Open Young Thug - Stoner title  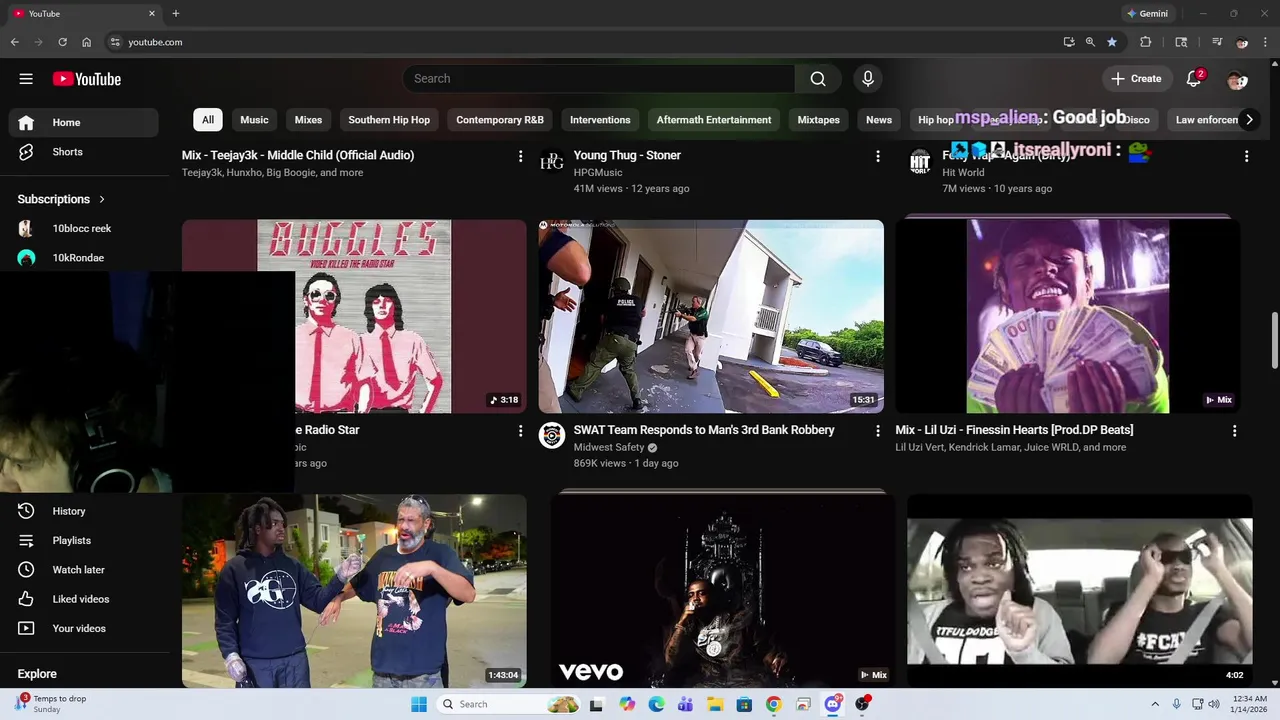pos(627,155)
